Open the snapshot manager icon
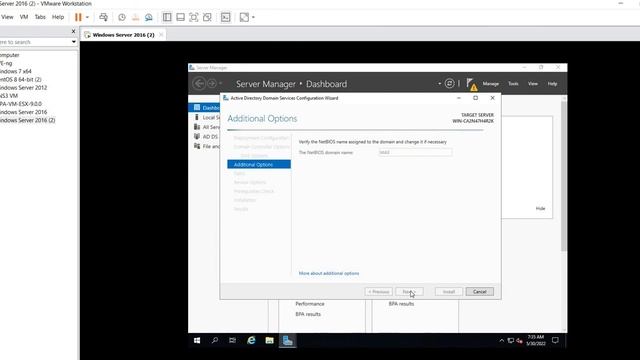 (x=149, y=17)
